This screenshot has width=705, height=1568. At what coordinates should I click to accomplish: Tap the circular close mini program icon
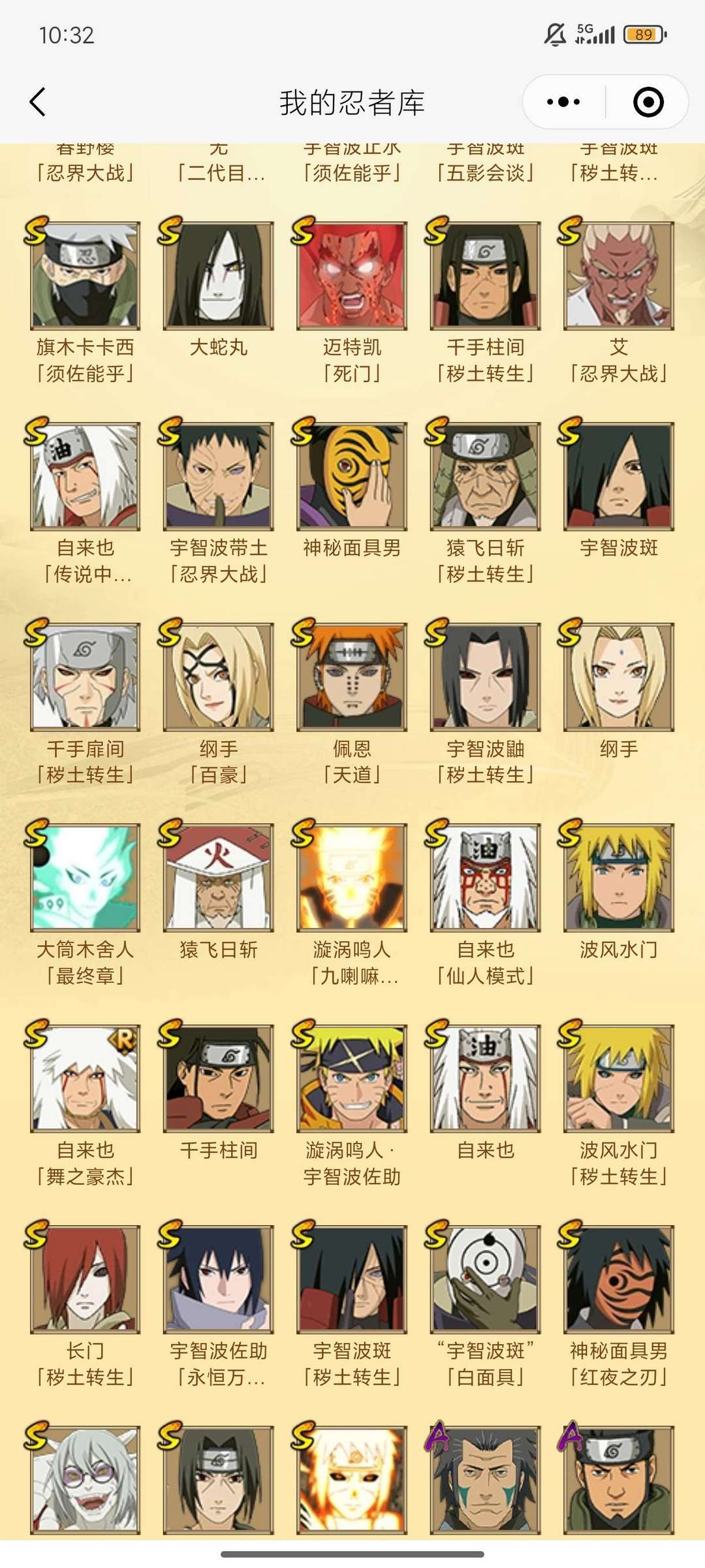coord(648,102)
